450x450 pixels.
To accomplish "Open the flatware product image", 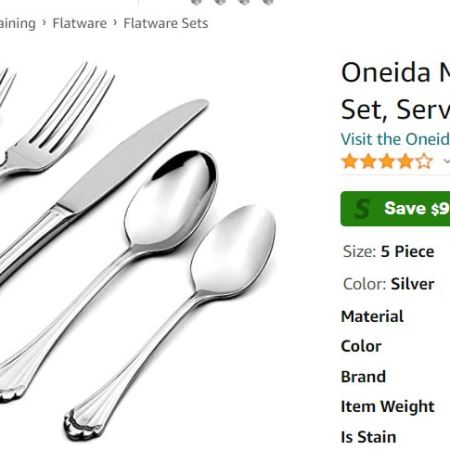I will pyautogui.click(x=138, y=252).
